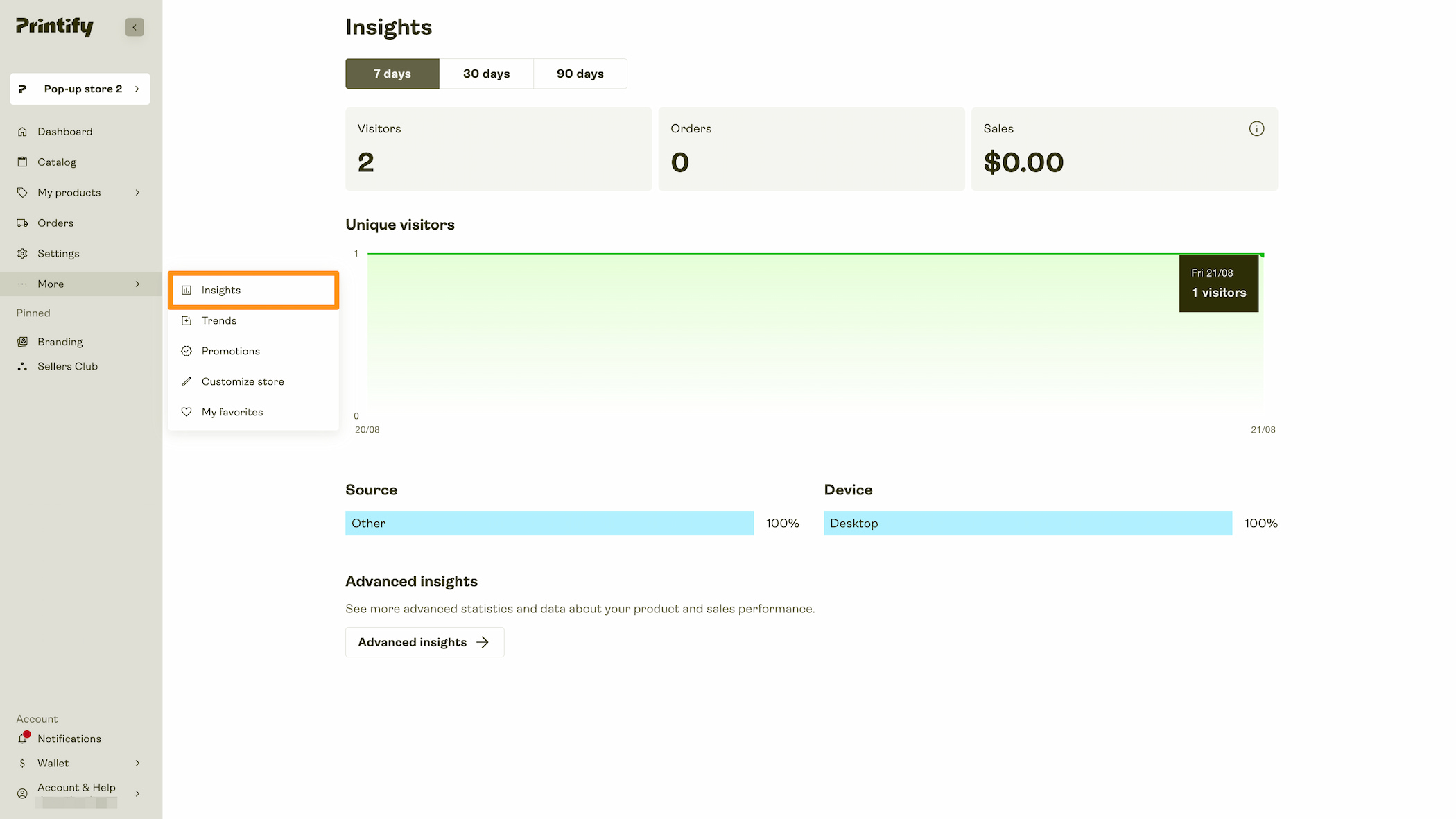Open Promotions in the submenu
Viewport: 1456px width, 819px height.
pyautogui.click(x=254, y=351)
